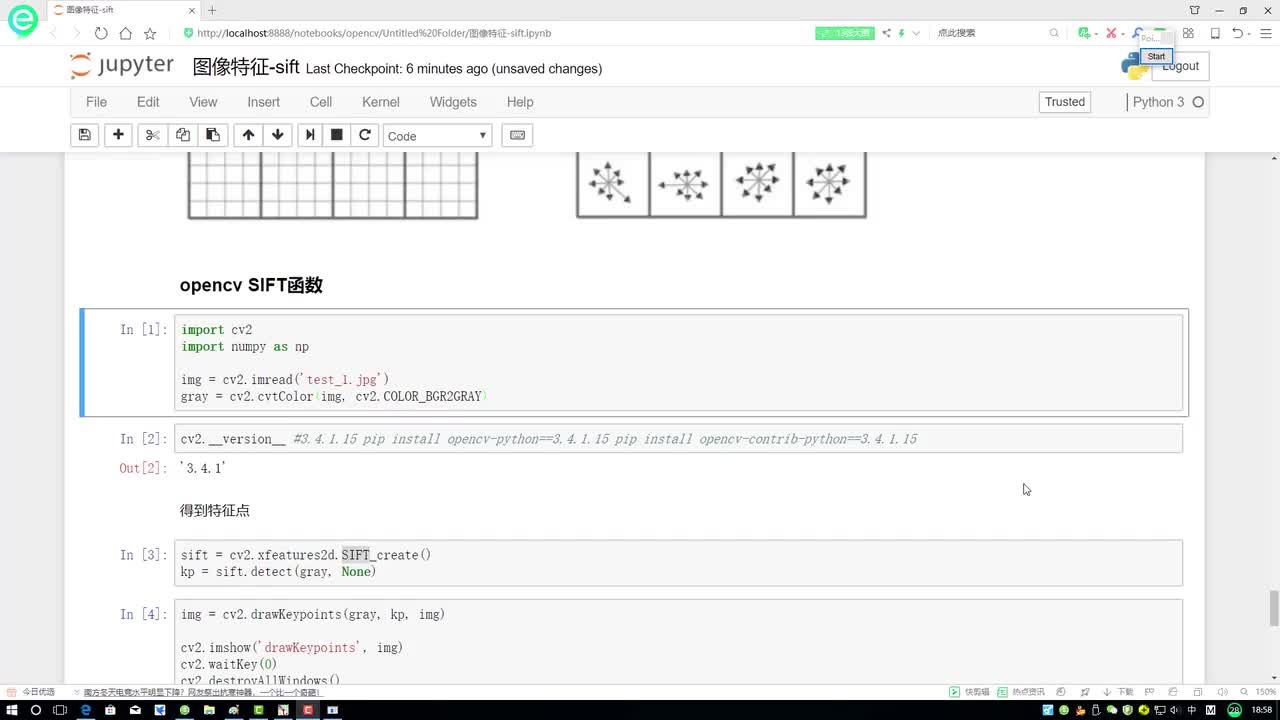
Task: Open the View menu
Action: pyautogui.click(x=203, y=102)
